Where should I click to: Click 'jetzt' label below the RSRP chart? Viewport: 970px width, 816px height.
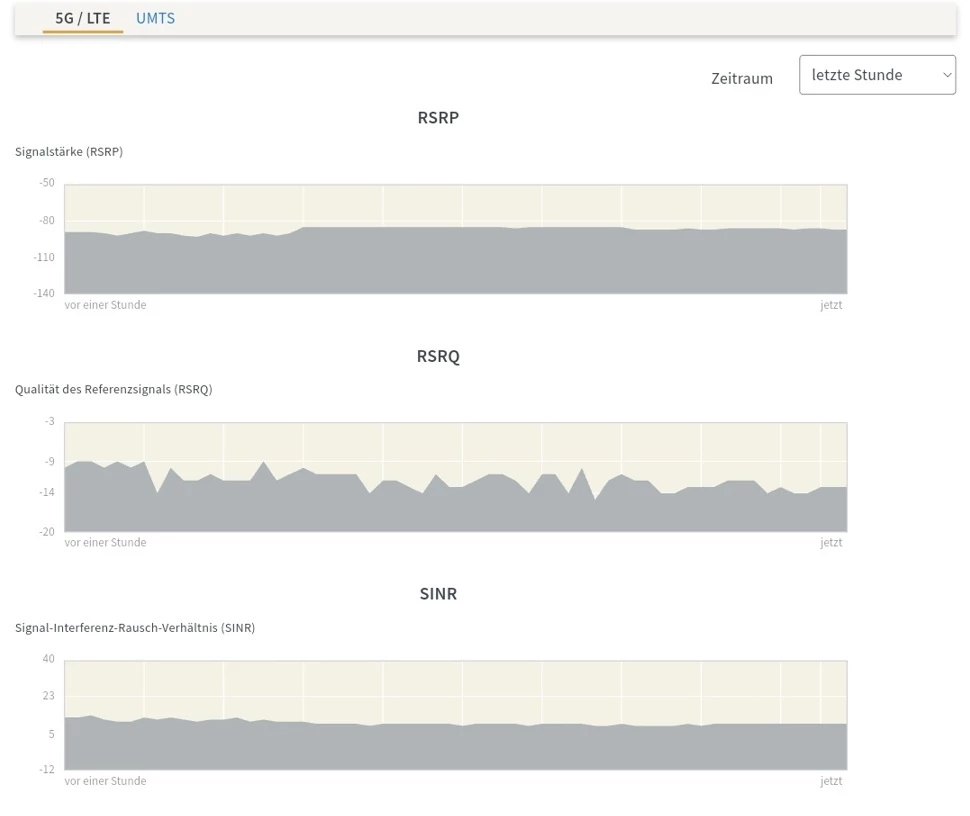pyautogui.click(x=831, y=305)
